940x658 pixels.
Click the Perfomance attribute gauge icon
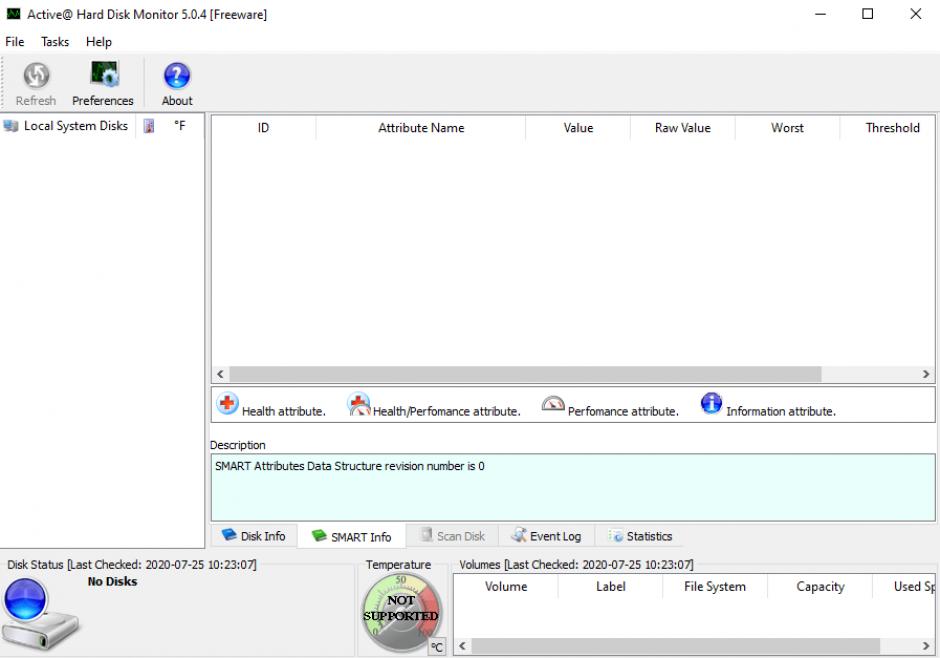[x=553, y=403]
